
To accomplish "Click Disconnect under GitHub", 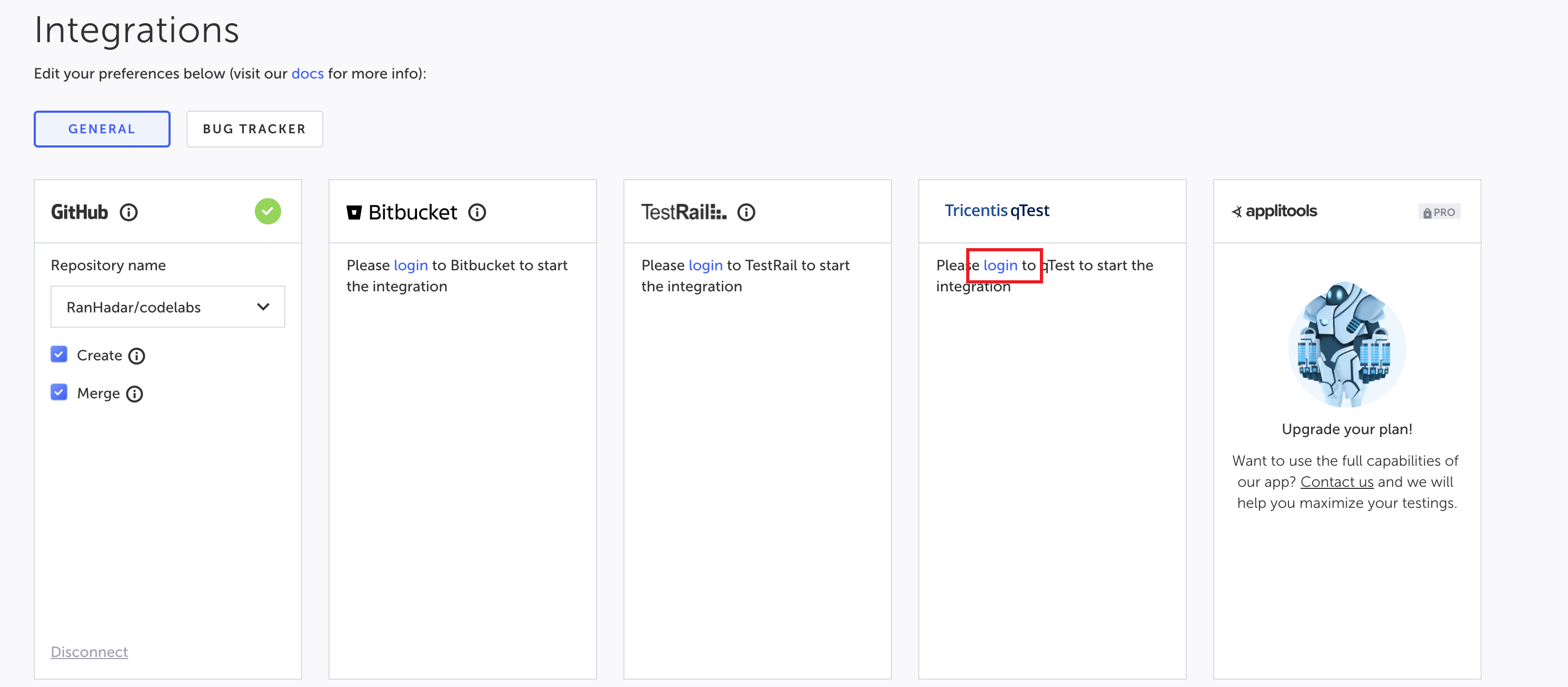I will pos(89,652).
